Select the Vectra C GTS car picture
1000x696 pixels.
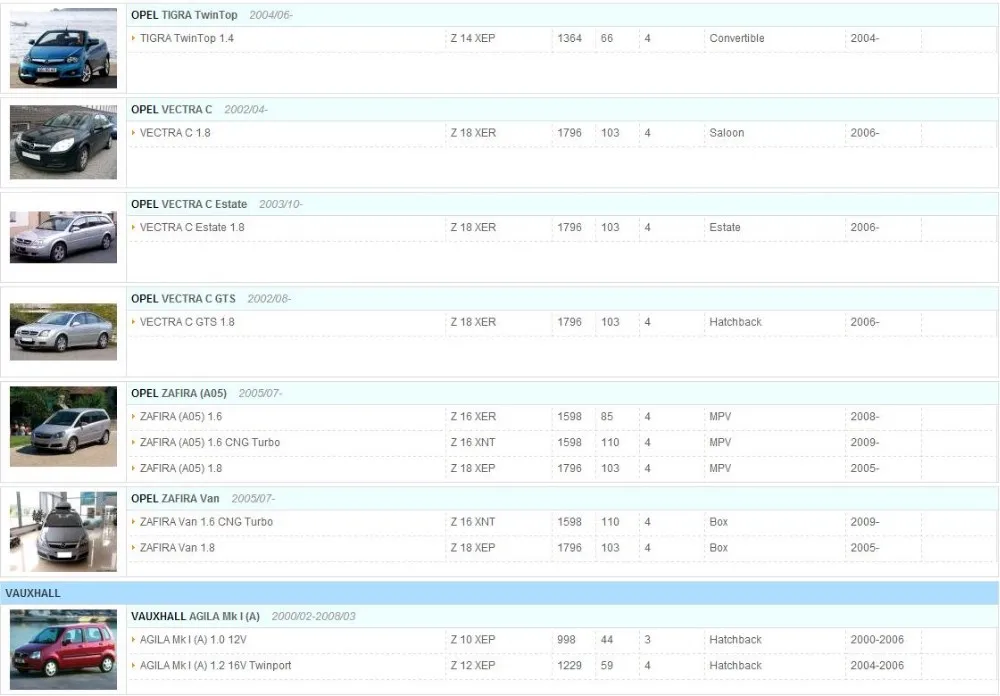63,332
